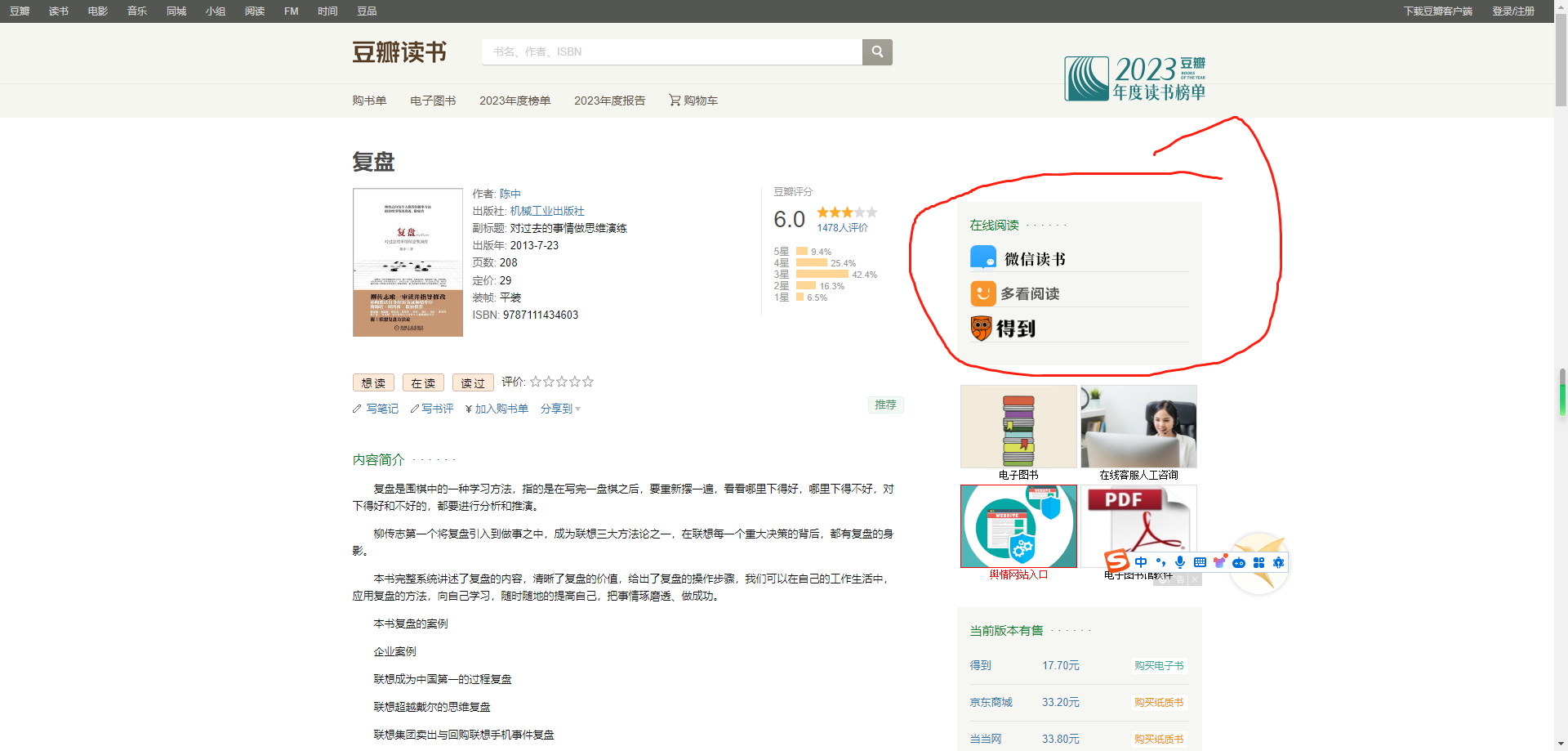Viewport: 1568px width, 751px height.
Task: Go to 读书 in top bar
Action: [59, 11]
